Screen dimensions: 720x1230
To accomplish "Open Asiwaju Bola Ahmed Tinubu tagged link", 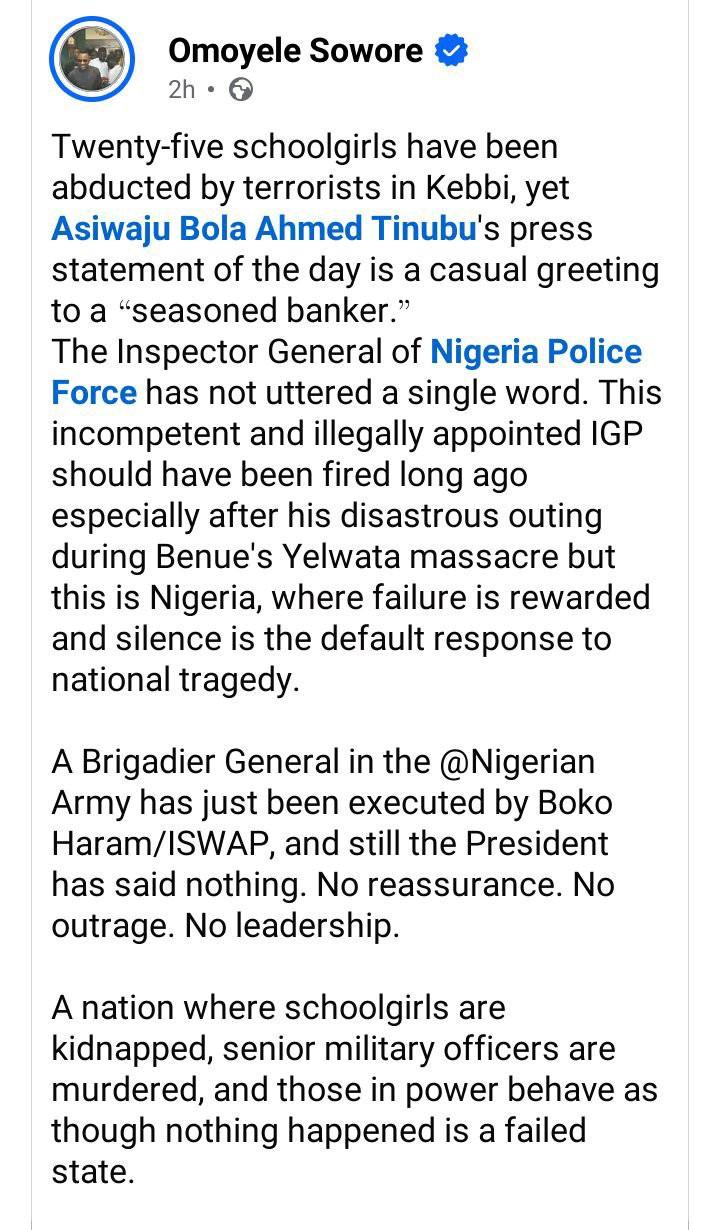I will [x=262, y=228].
